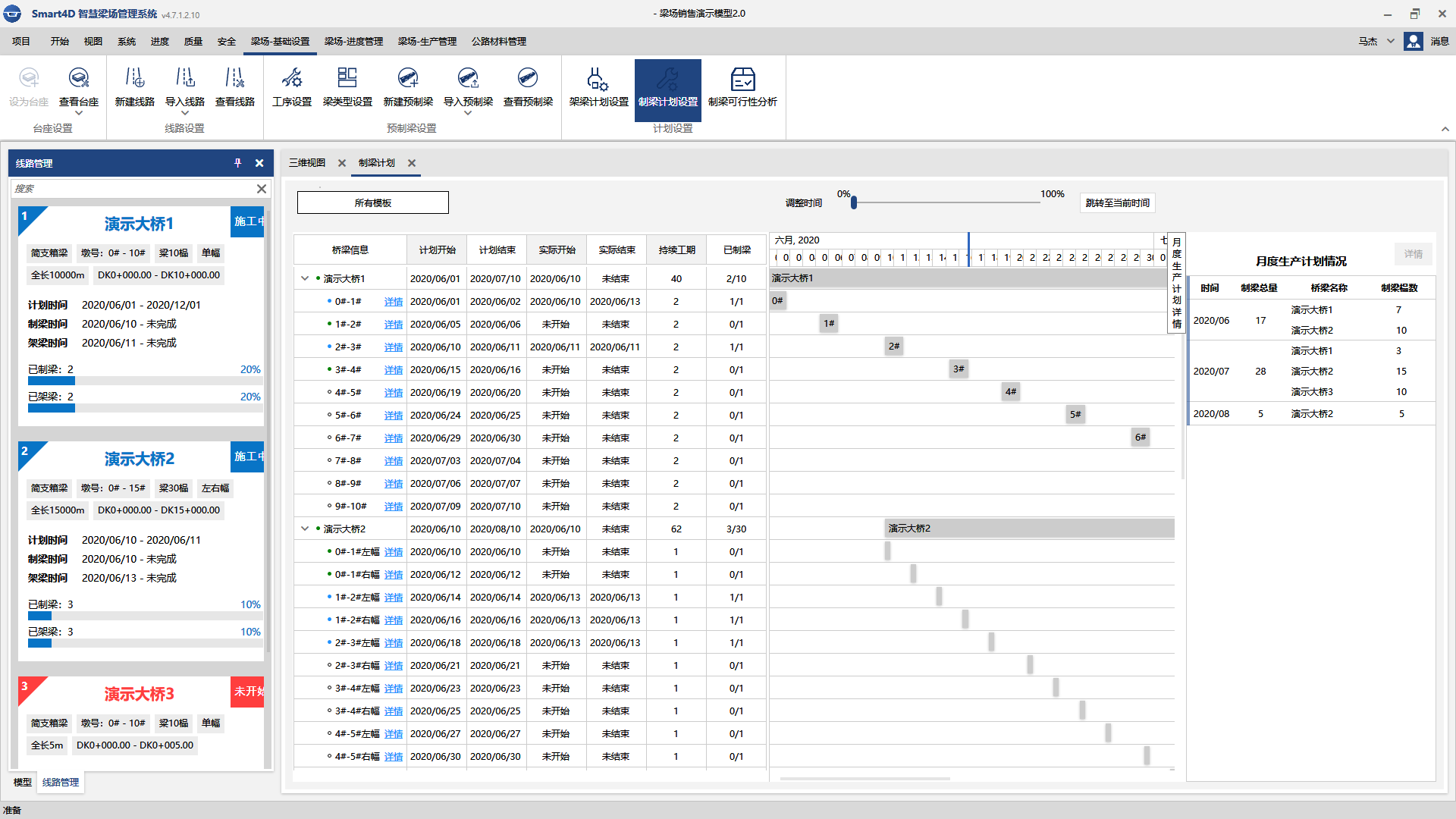Collapse the ribbon with the chevron

pos(1445,129)
